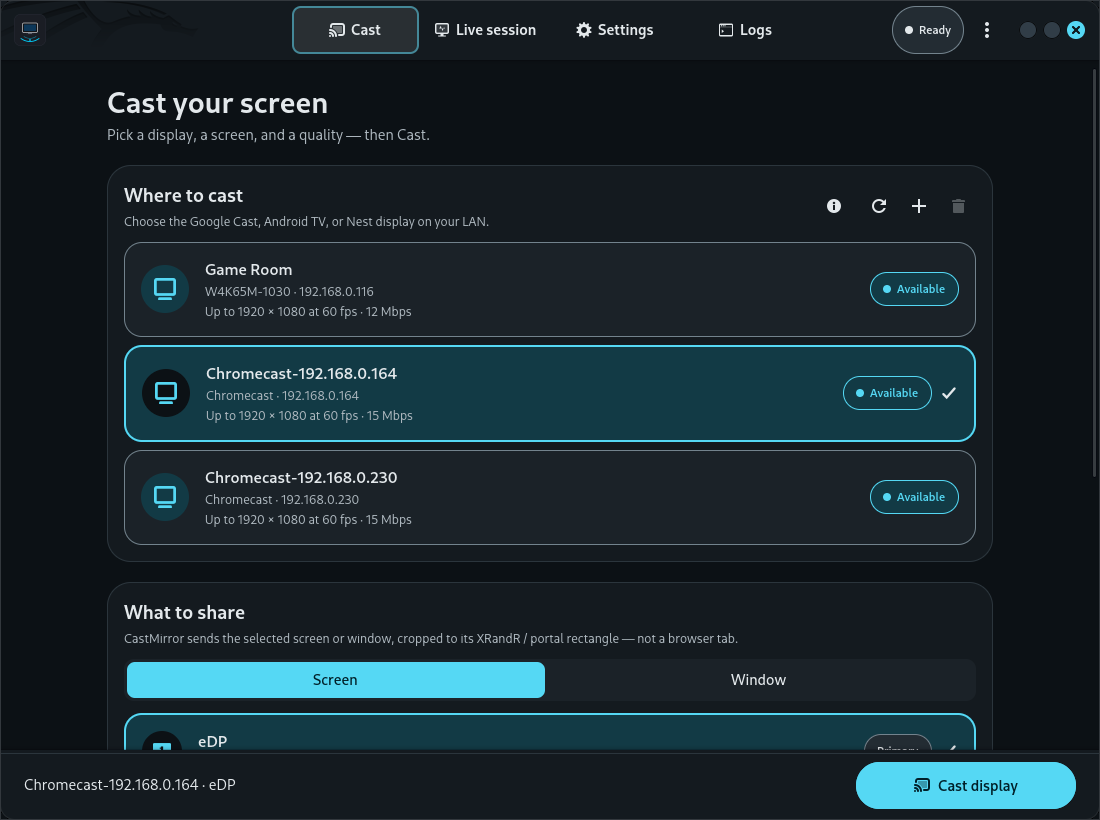Select the Chromecast-192.168.0.164 device card
The width and height of the screenshot is (1100, 820).
click(x=549, y=394)
